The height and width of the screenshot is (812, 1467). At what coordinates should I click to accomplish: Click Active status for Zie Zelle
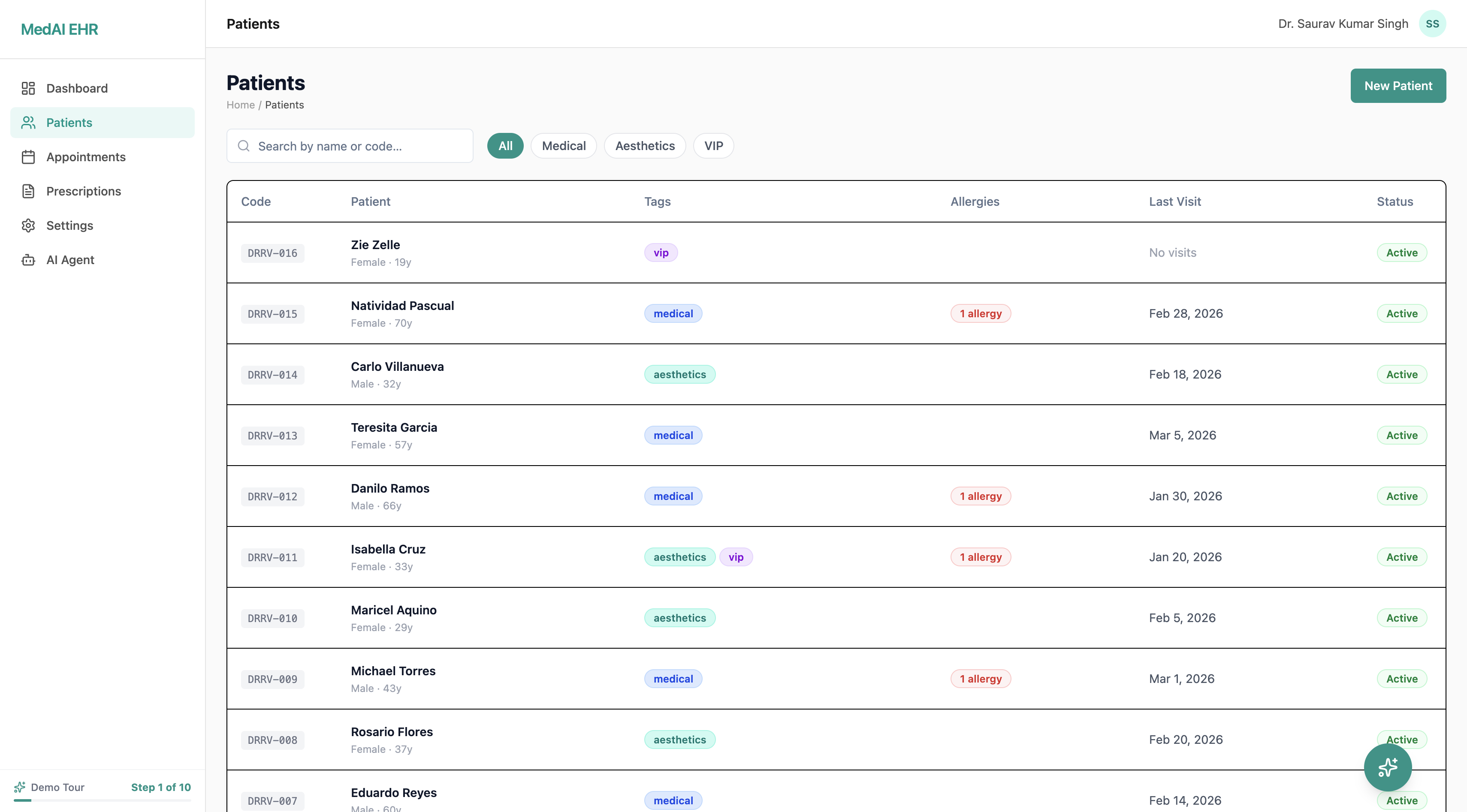1401,253
